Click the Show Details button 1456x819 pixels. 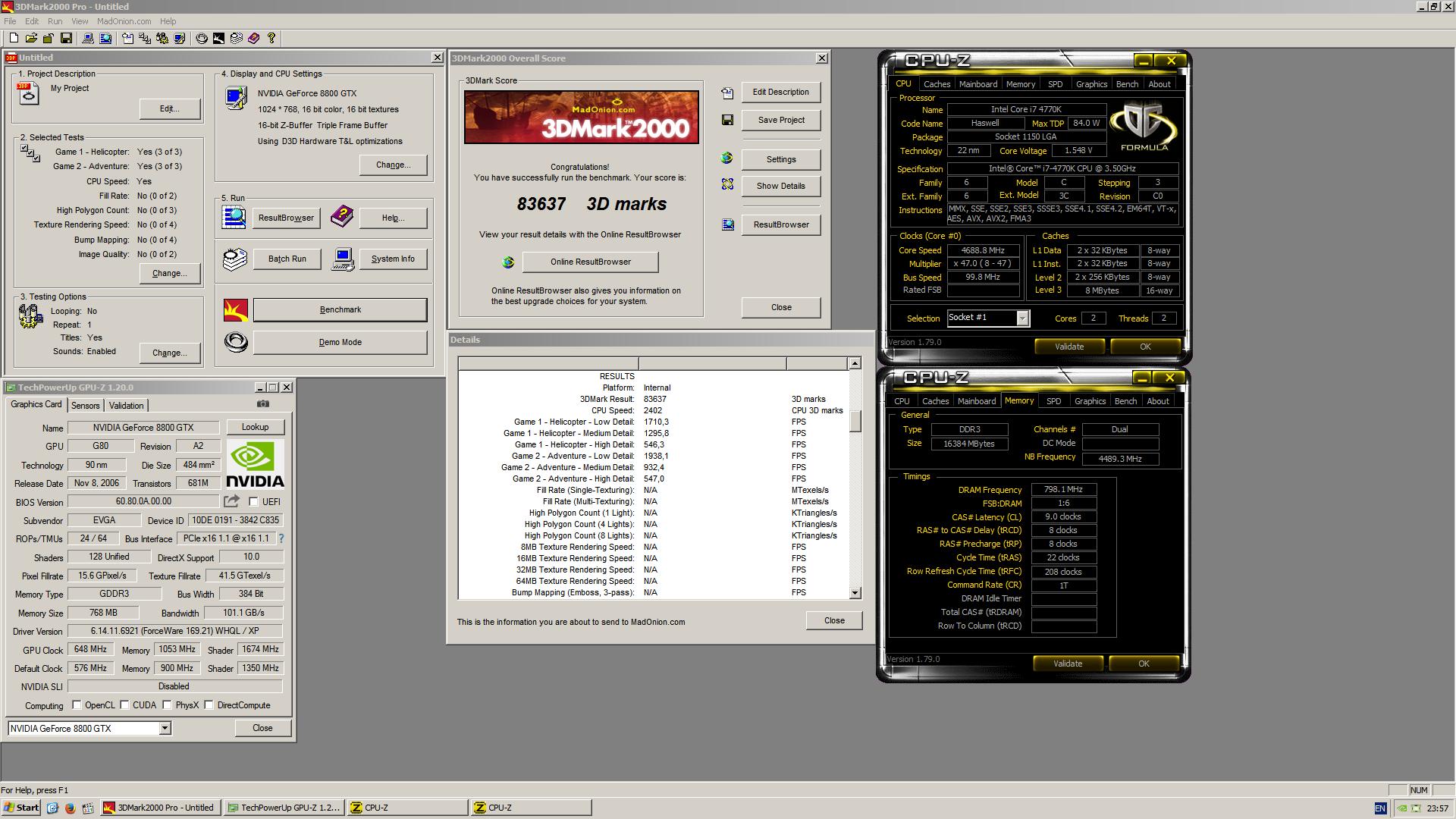point(780,186)
